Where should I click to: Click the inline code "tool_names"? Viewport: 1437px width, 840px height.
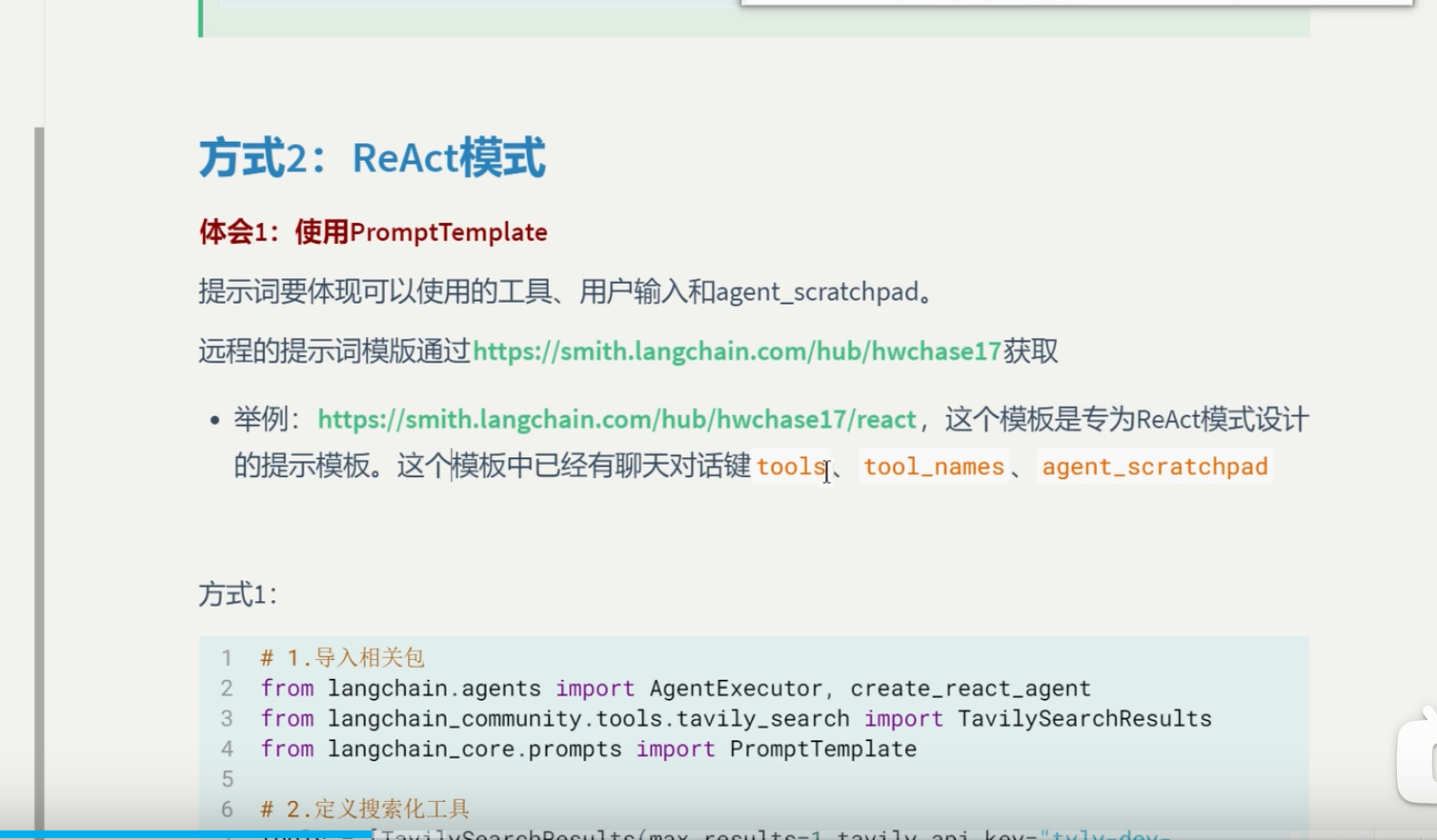(934, 467)
